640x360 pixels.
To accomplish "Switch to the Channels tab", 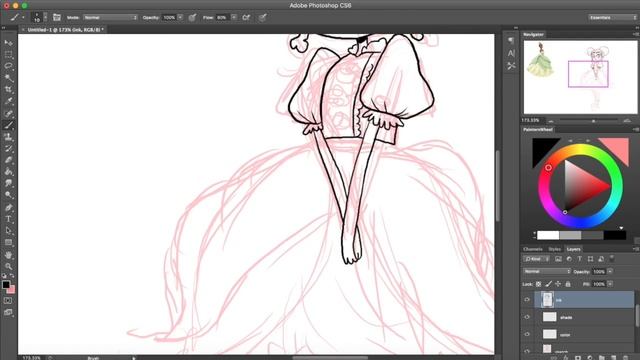I will pyautogui.click(x=533, y=249).
